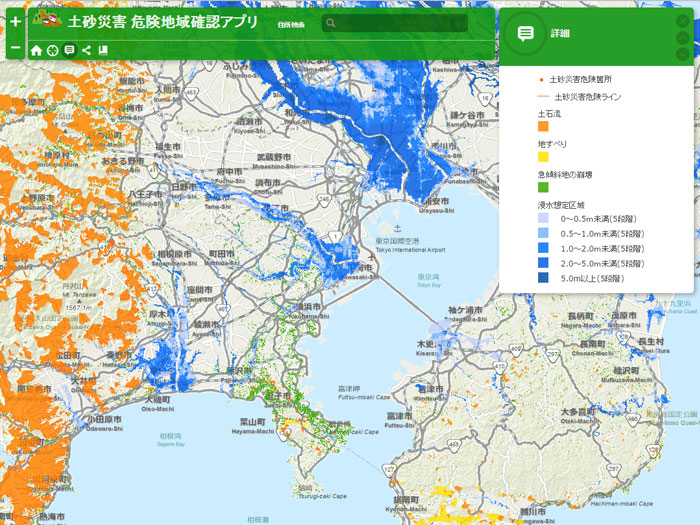Open the bookmark icon in the toolbar

(x=103, y=50)
